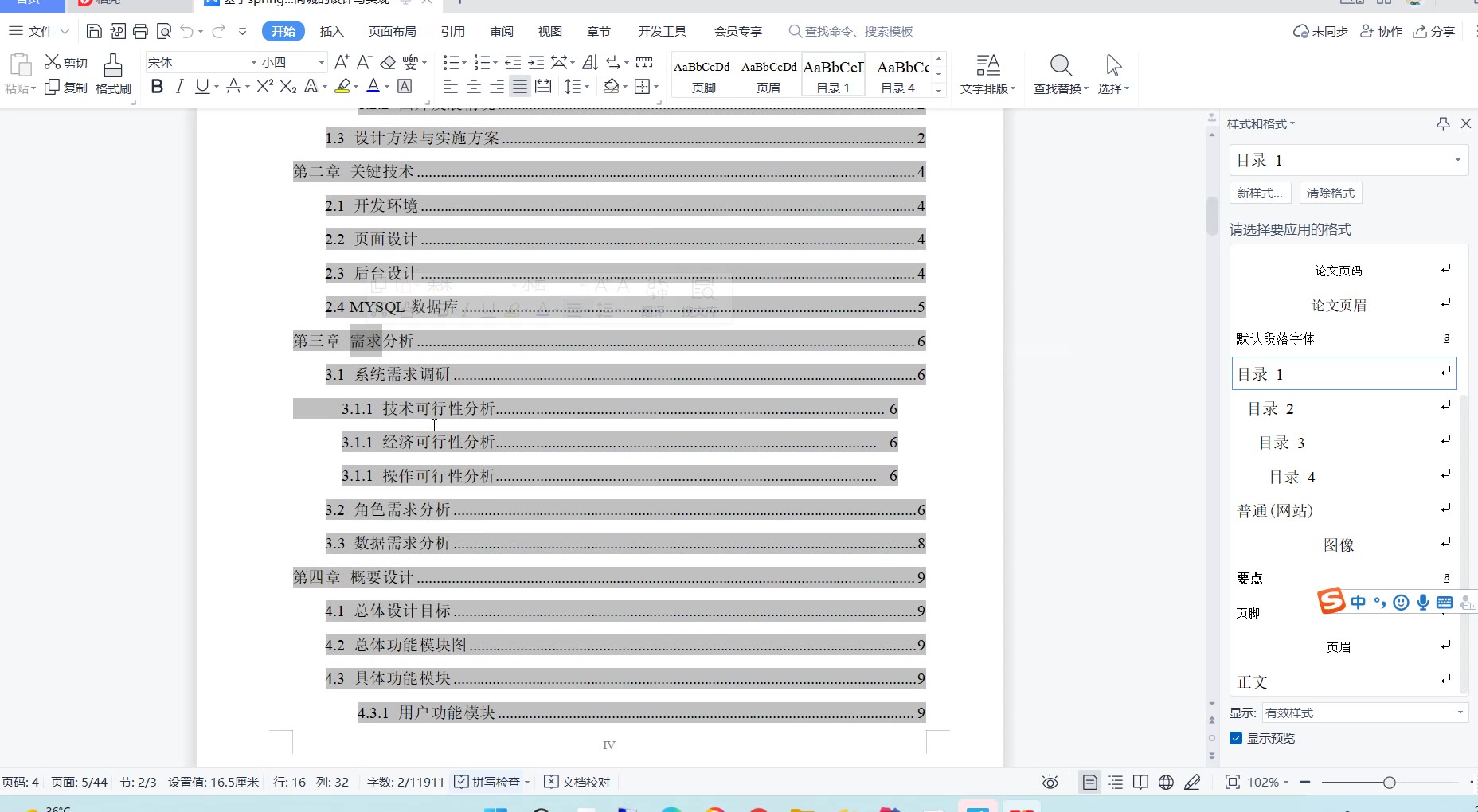Select 目录 2 style in the style list
1478x812 pixels.
tap(1344, 408)
